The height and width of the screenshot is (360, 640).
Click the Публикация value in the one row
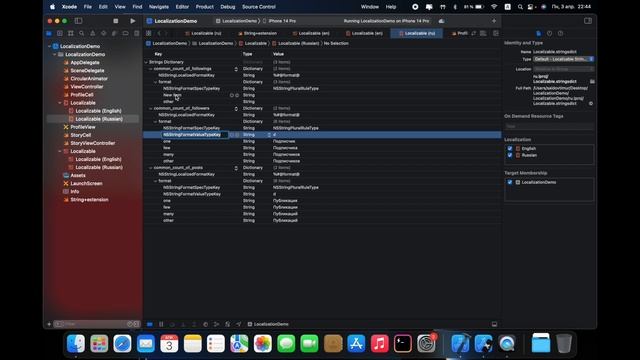point(285,201)
